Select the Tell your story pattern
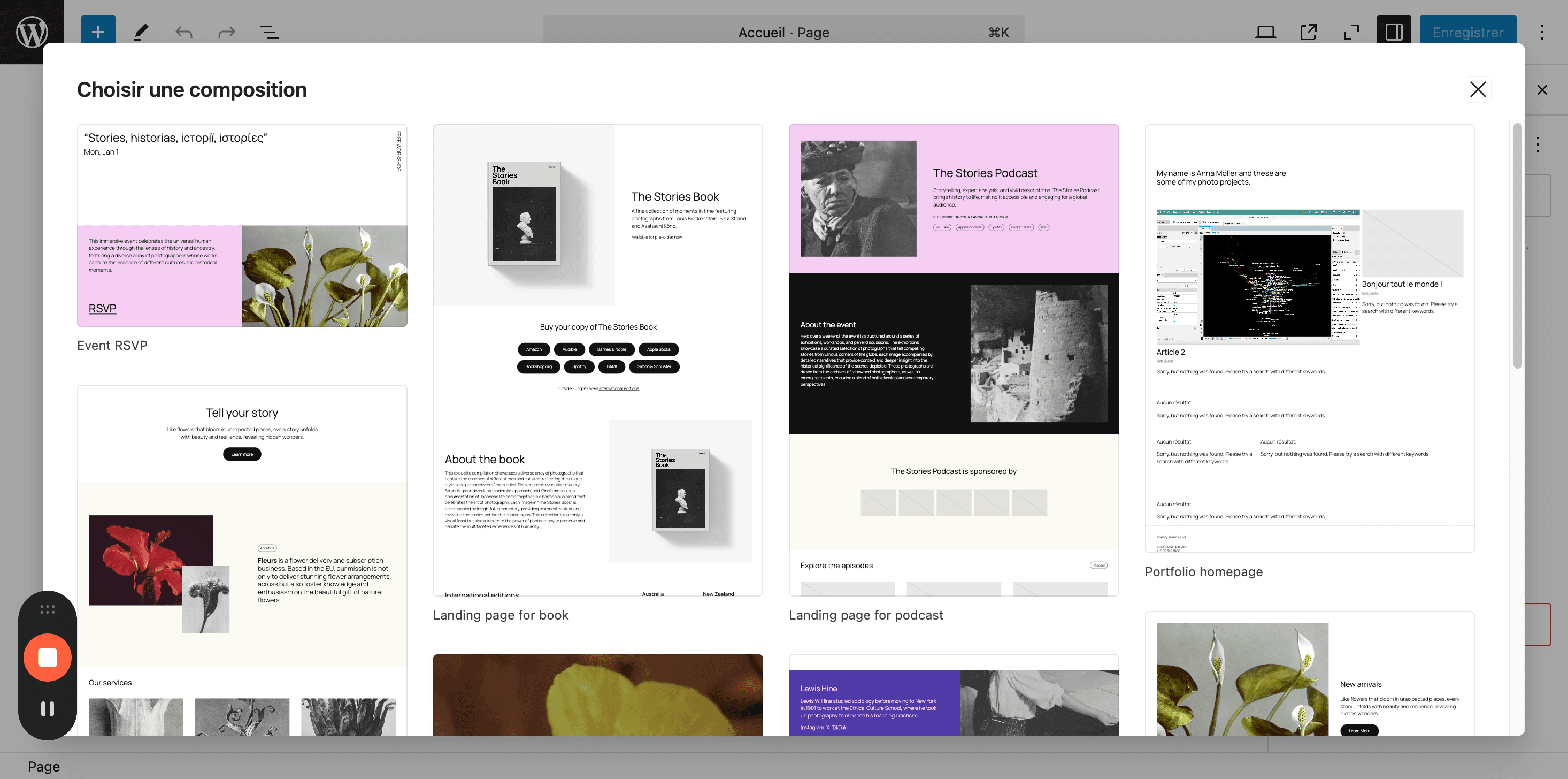Viewport: 1568px width, 779px height. pos(242,560)
